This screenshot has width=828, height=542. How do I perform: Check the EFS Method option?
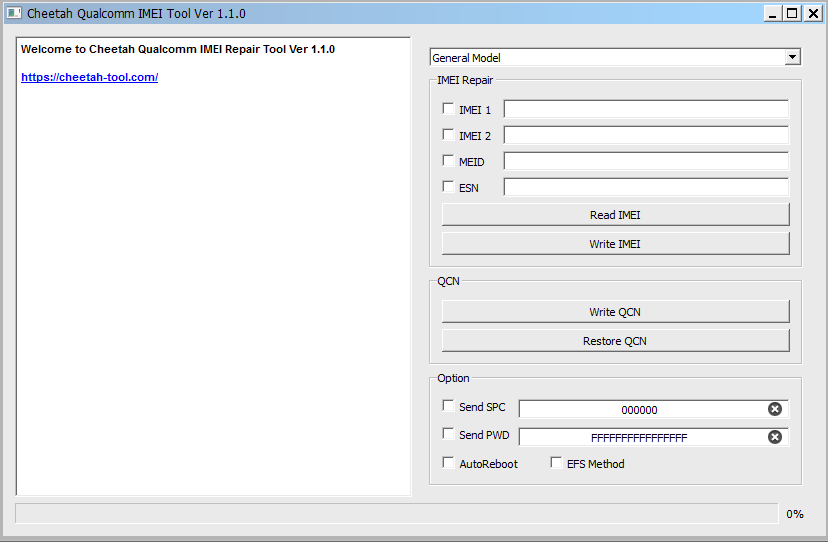pos(556,463)
